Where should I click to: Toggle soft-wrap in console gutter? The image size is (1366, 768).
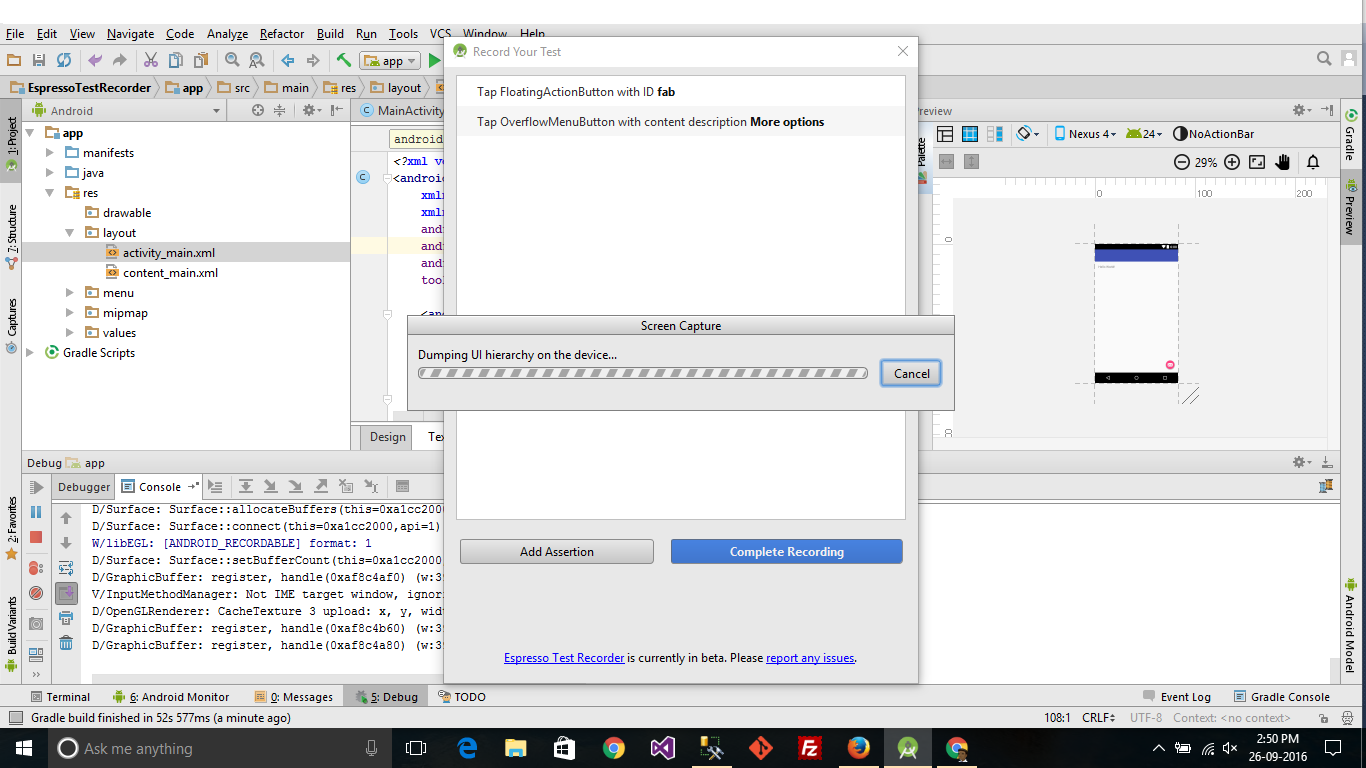coord(66,568)
